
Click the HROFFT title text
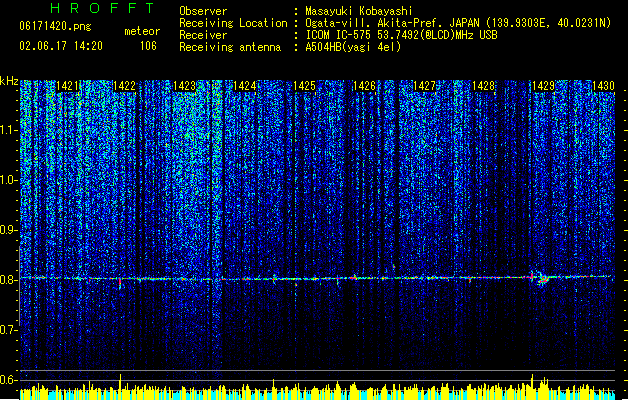point(102,8)
